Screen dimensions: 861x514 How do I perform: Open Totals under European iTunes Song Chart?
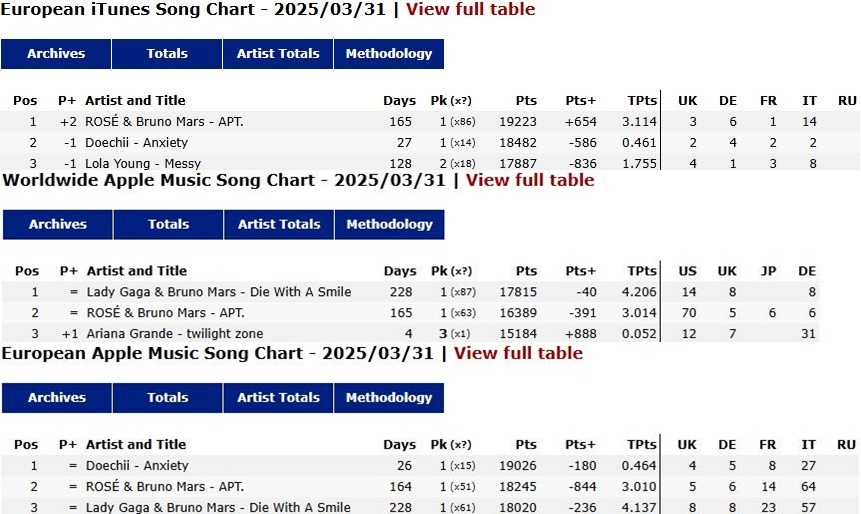[x=167, y=54]
